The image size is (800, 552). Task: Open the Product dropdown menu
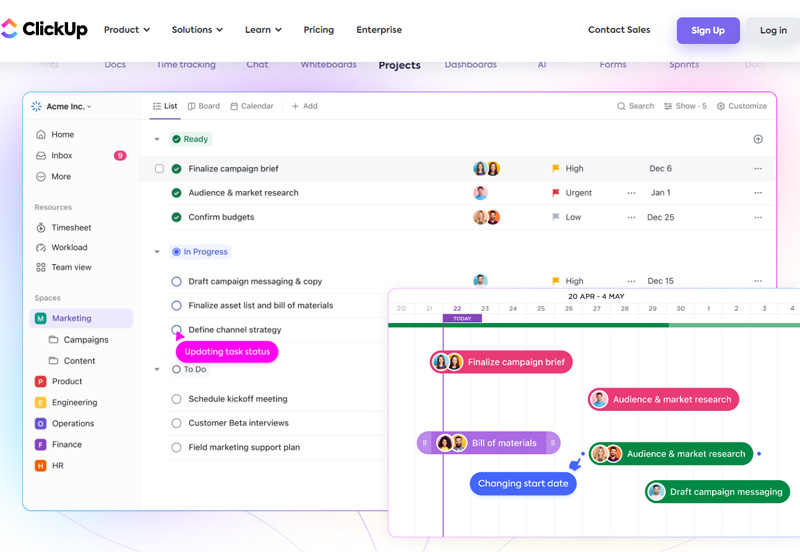(127, 30)
